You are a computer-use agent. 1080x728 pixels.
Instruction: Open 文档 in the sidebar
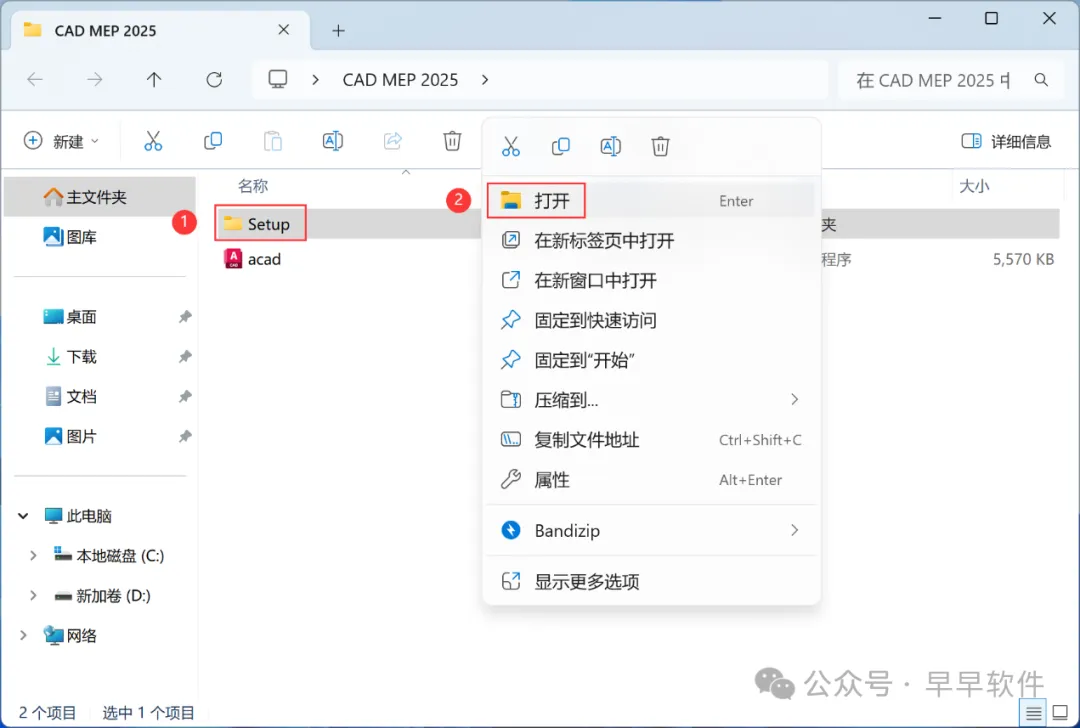pos(100,397)
